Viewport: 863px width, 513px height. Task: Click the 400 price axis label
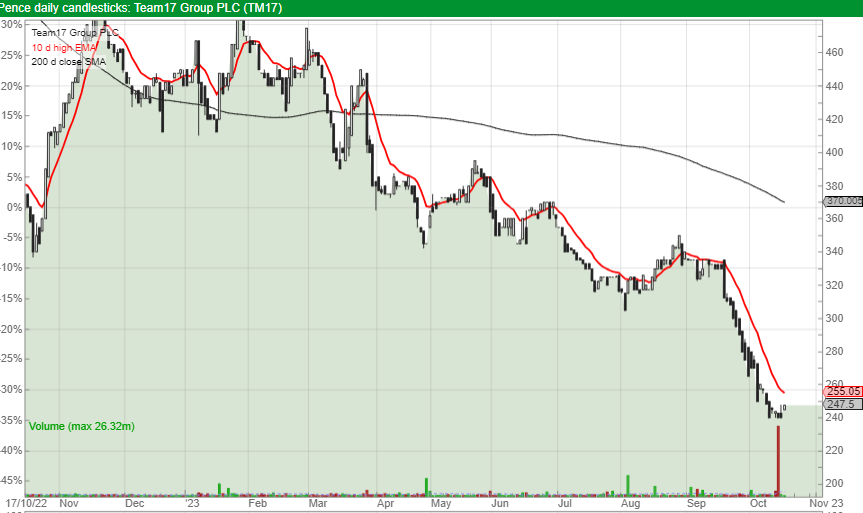[x=834, y=152]
